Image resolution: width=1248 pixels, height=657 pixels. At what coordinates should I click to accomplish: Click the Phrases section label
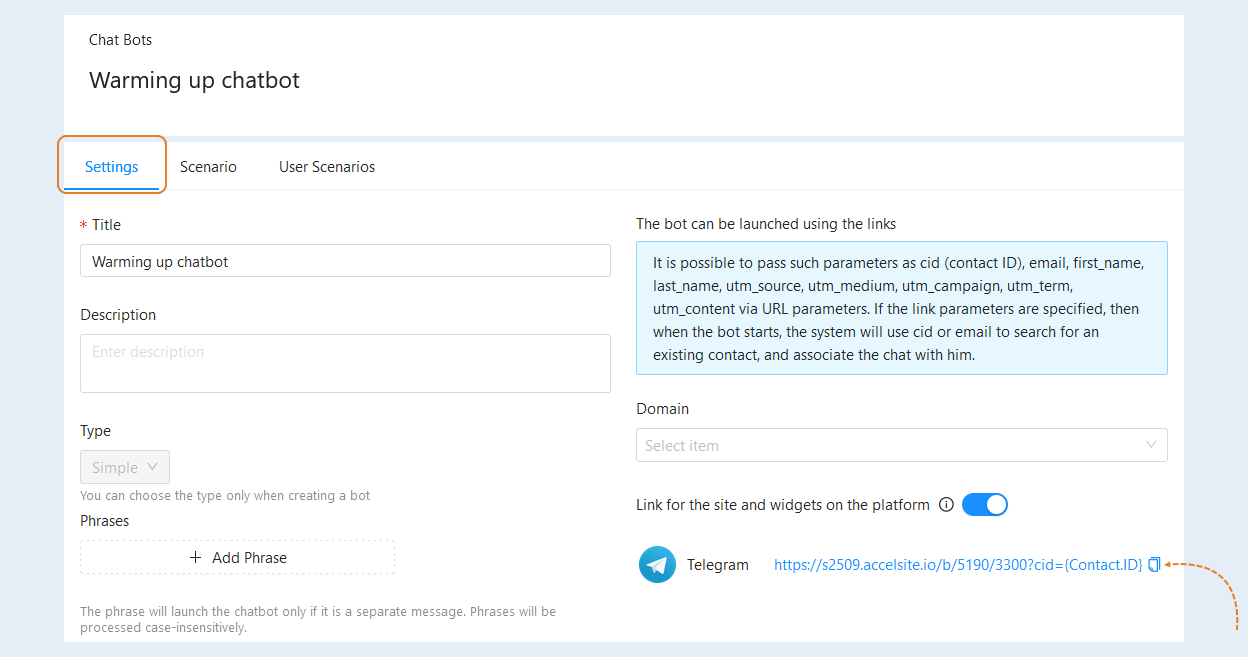[105, 521]
